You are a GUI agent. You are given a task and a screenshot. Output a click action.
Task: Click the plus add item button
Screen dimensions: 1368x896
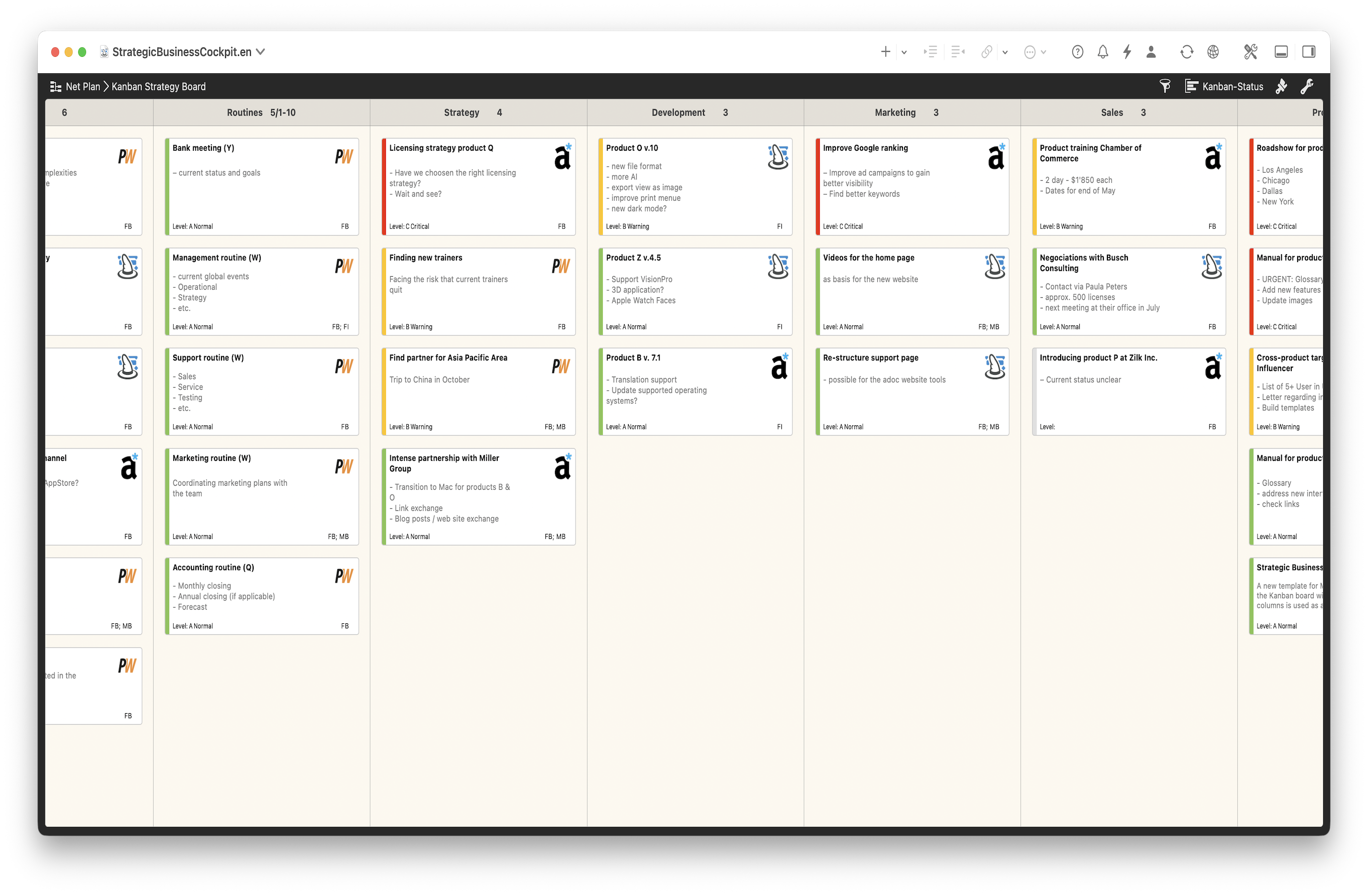click(885, 52)
